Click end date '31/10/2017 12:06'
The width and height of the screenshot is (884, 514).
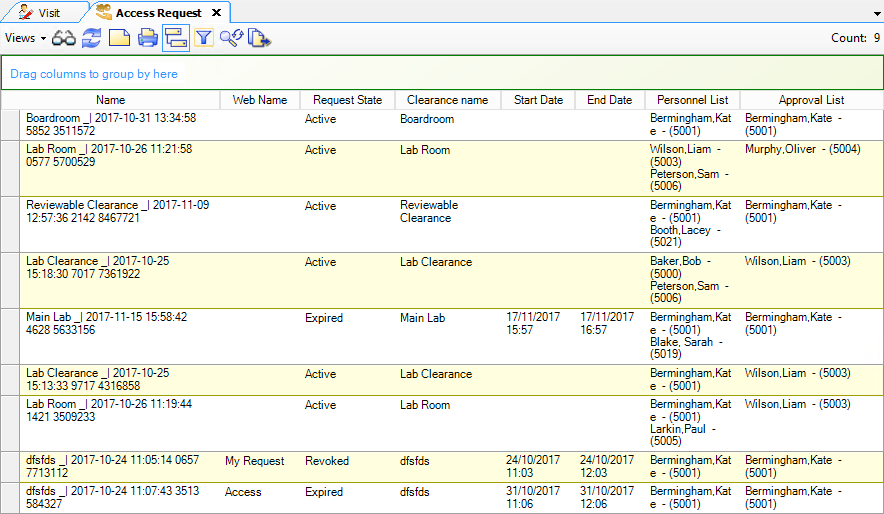(x=607, y=498)
